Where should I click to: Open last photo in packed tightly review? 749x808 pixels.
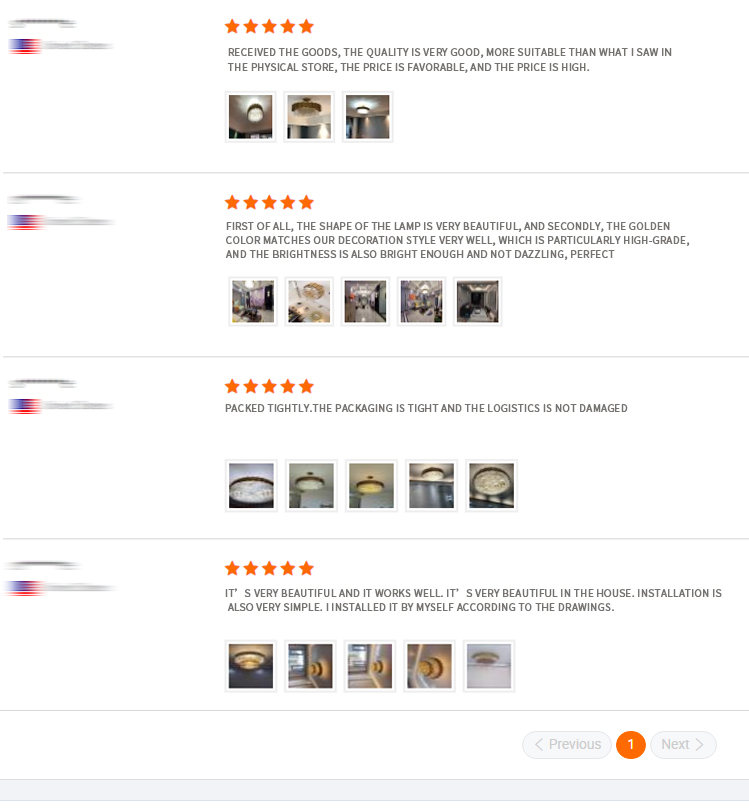point(491,485)
